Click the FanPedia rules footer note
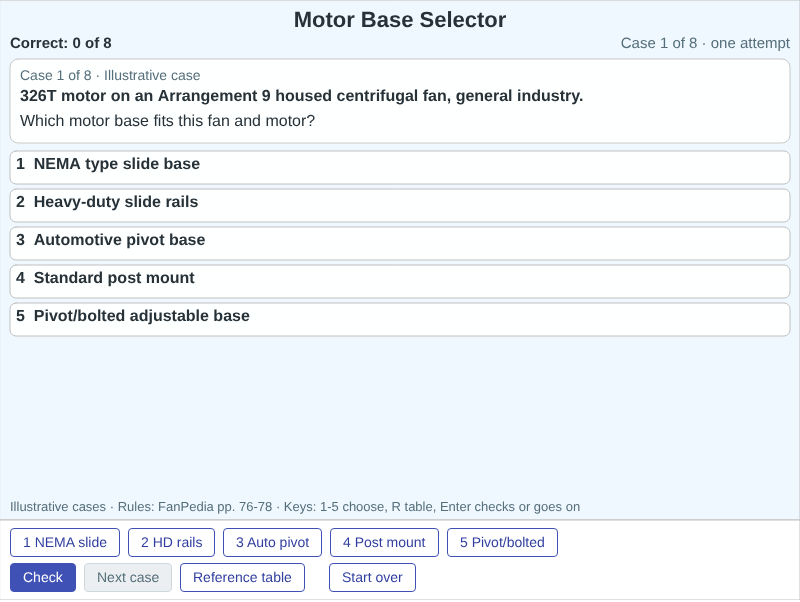 point(295,507)
